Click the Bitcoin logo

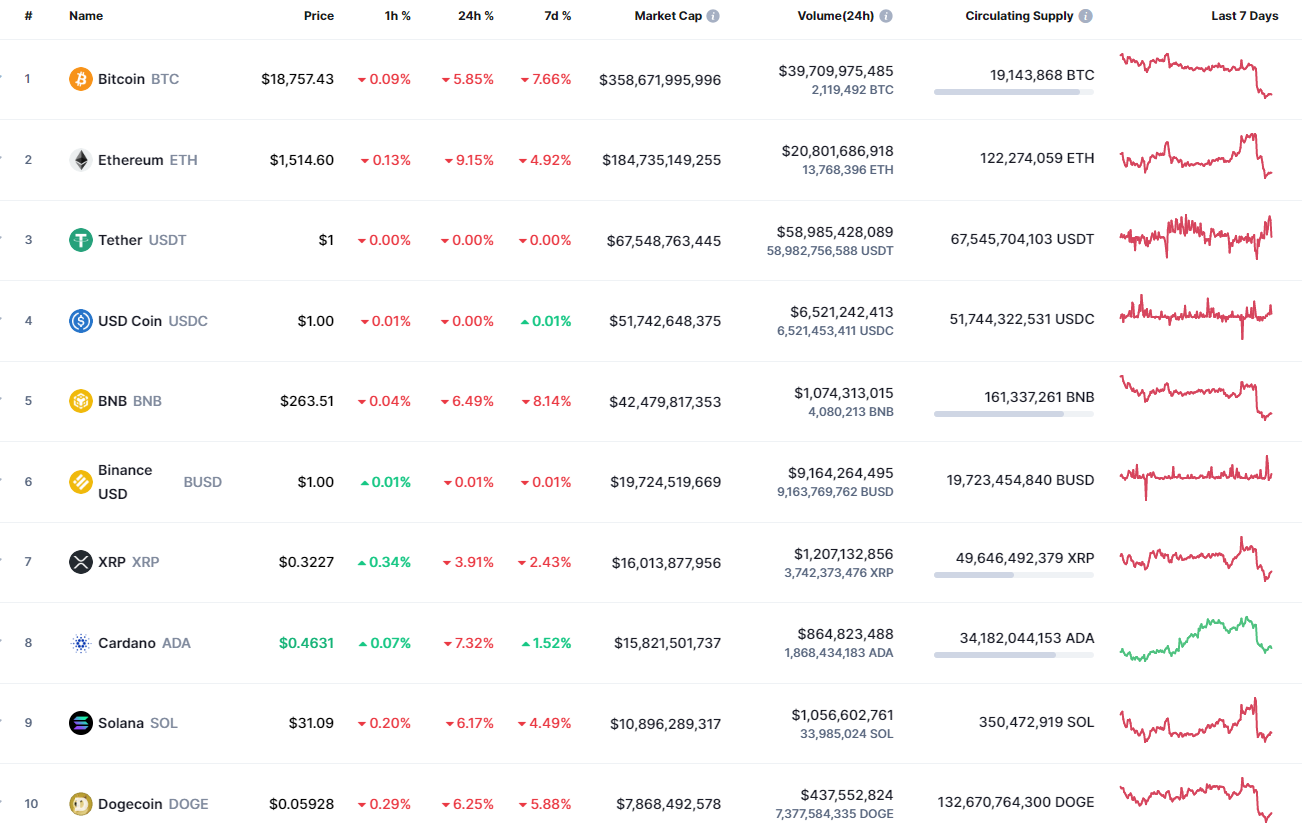click(x=78, y=79)
